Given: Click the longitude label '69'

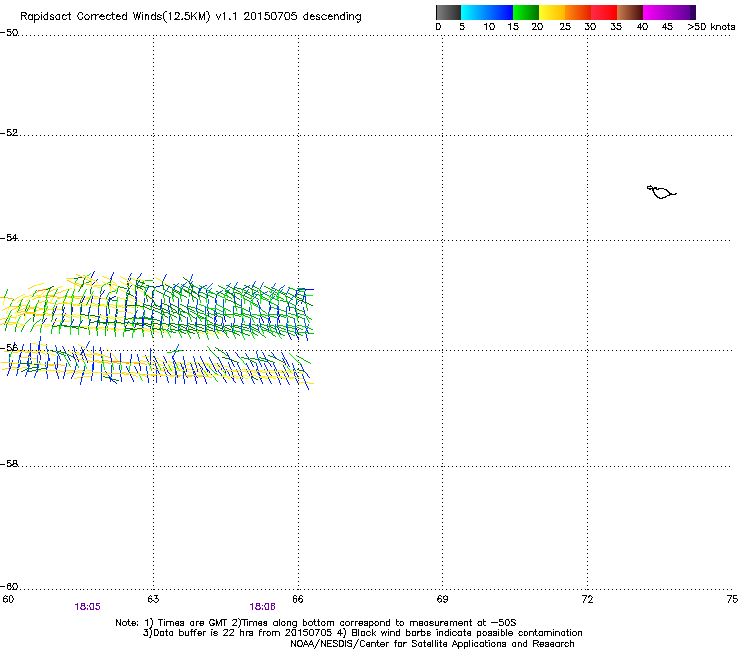Looking at the screenshot, I should (442, 599).
